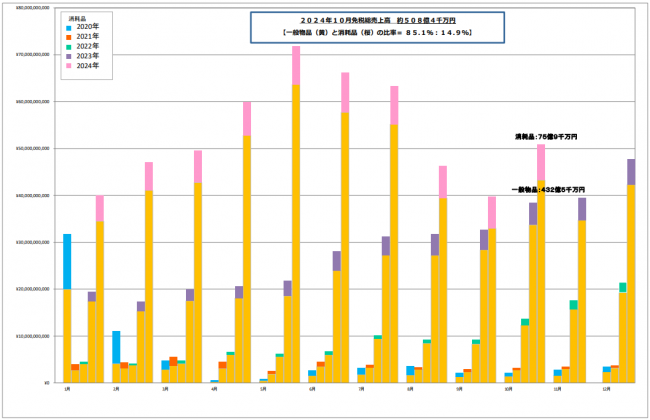Click the green segment of December's 2022 bar

[623, 287]
